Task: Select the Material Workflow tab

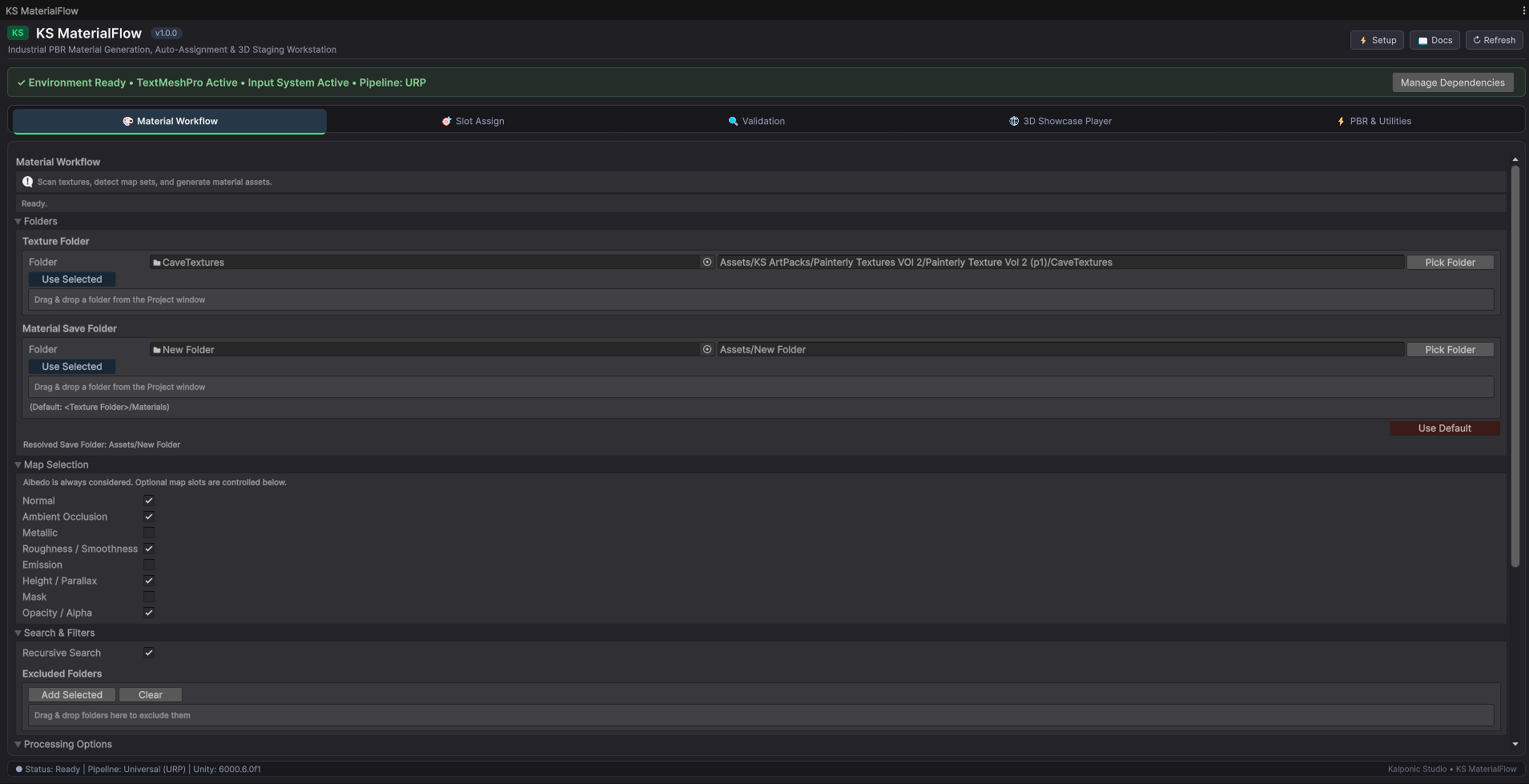Action: pyautogui.click(x=170, y=121)
